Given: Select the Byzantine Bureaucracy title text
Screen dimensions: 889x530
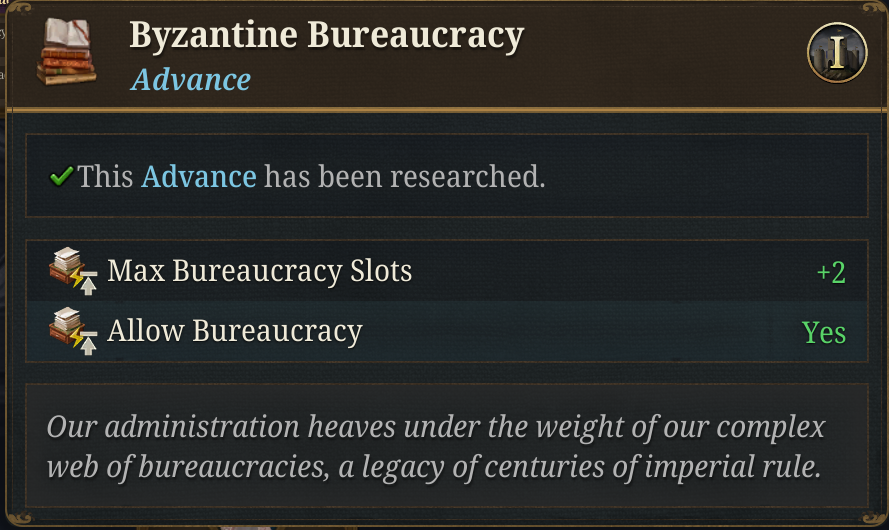Looking at the screenshot, I should [326, 36].
